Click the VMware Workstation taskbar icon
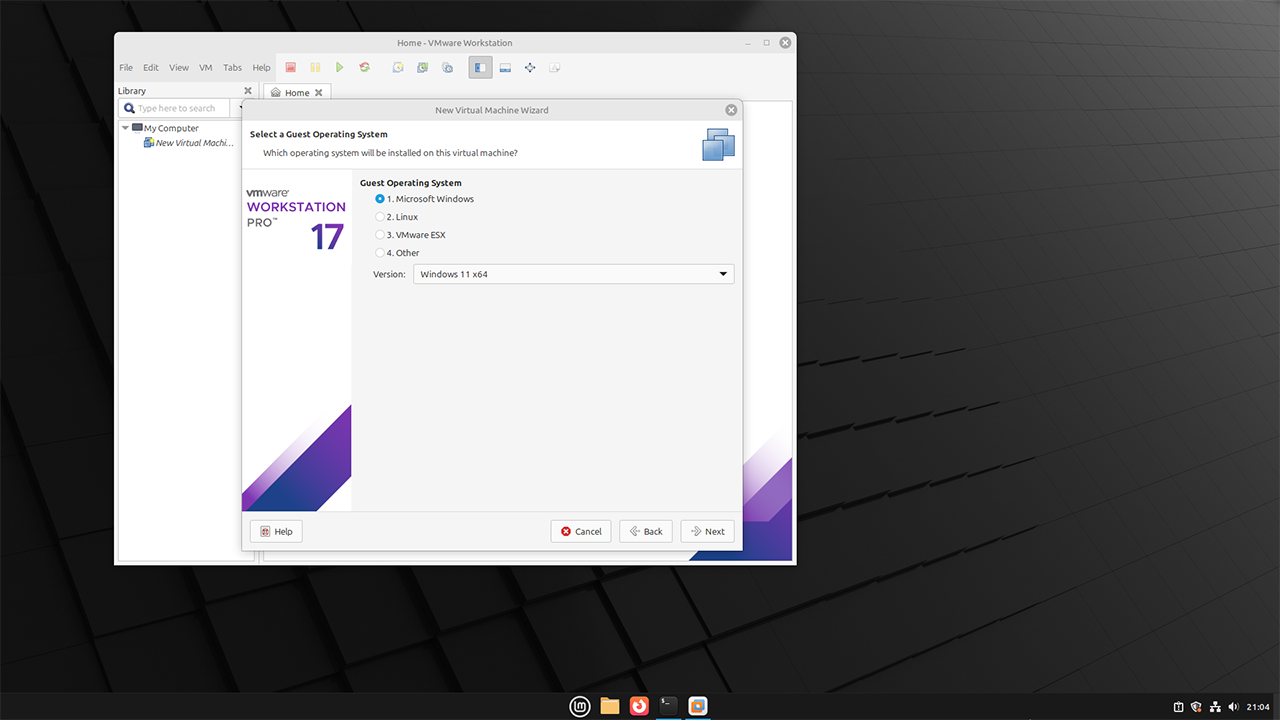Image resolution: width=1280 pixels, height=720 pixels. click(698, 706)
